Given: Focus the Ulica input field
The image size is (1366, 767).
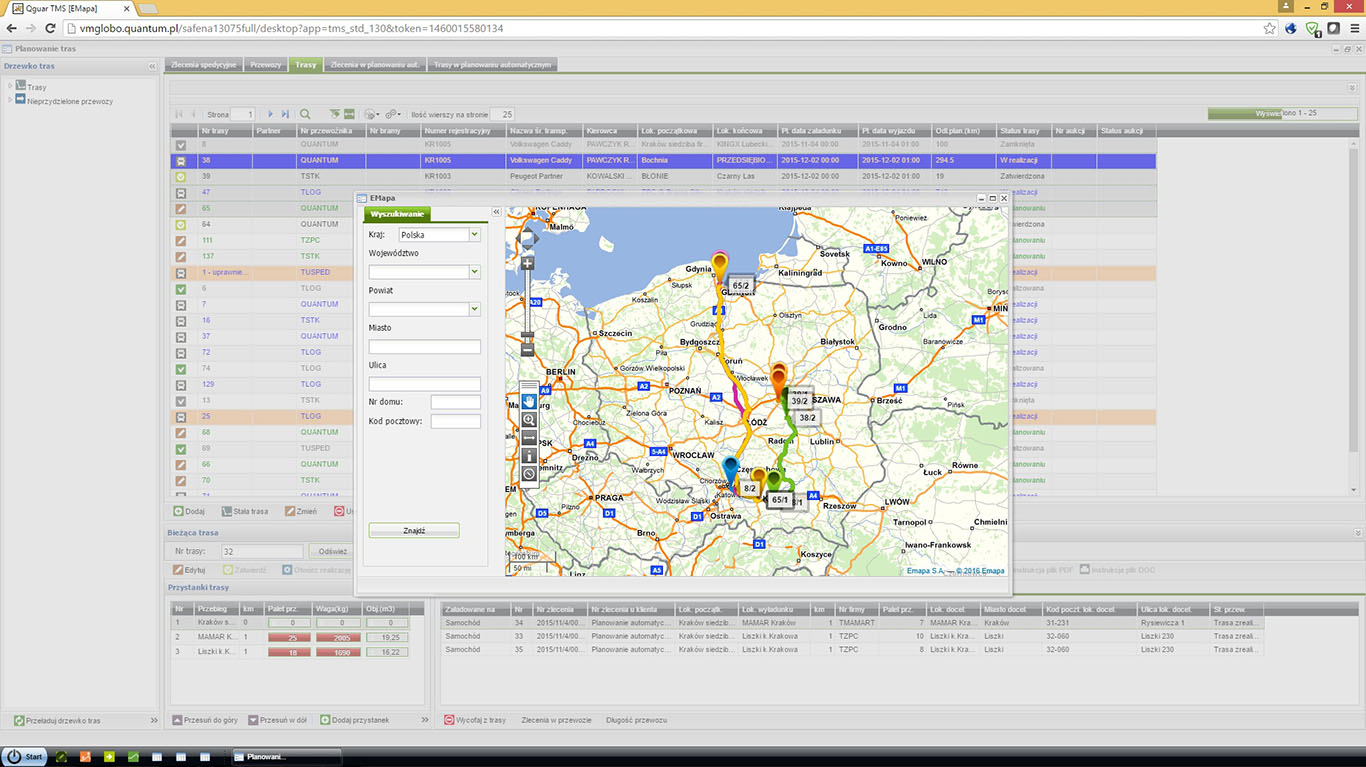Looking at the screenshot, I should pyautogui.click(x=425, y=384).
